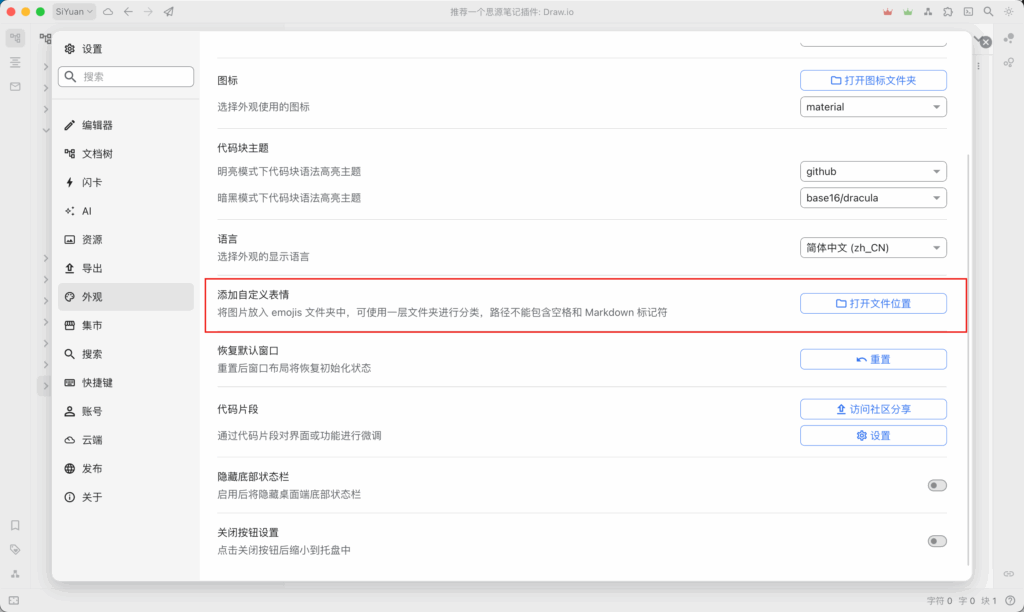Click the search magnifier in top toolbar
Screen dimensions: 1024x612
[x=988, y=12]
